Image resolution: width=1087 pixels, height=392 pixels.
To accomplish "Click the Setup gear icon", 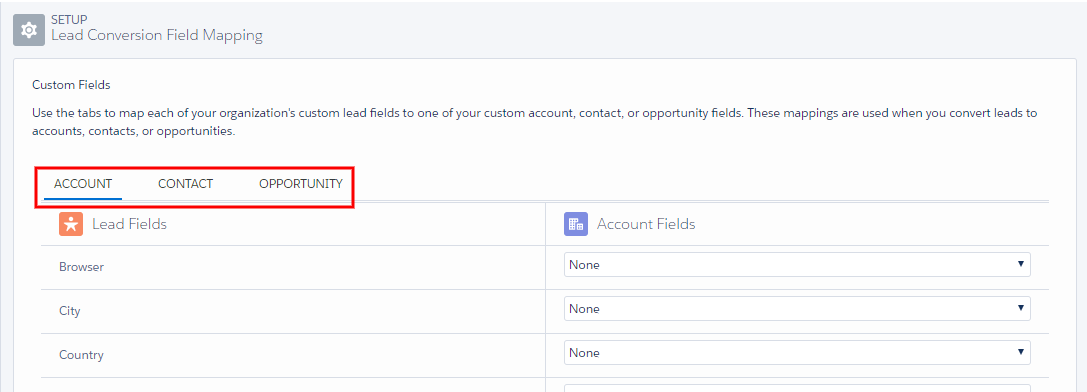I will 29,30.
